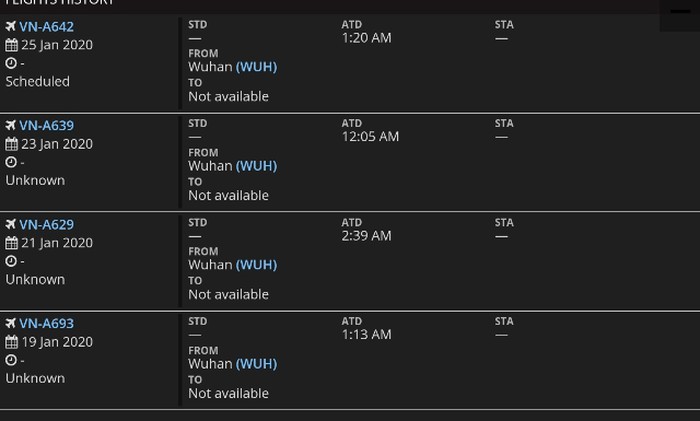
Task: Click the airplane icon beside VN-A642
Action: (x=11, y=26)
